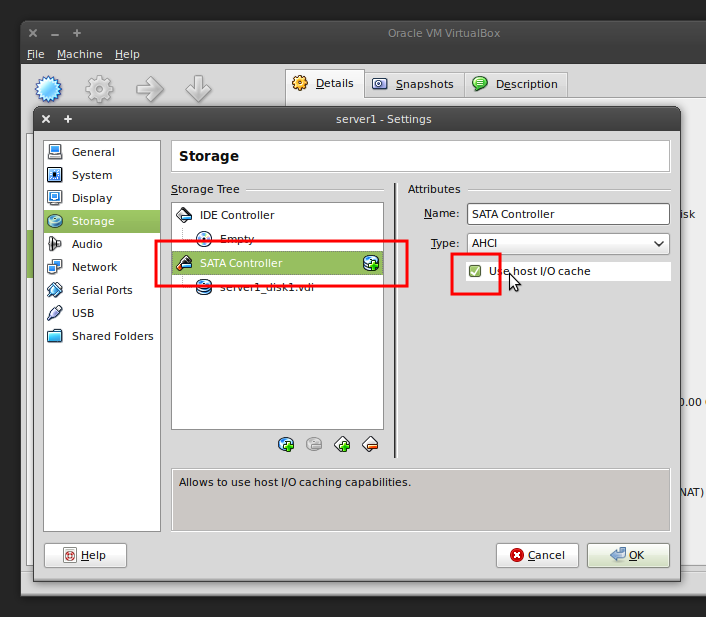The image size is (706, 617).
Task: Open the Network settings category
Action: (x=102, y=267)
